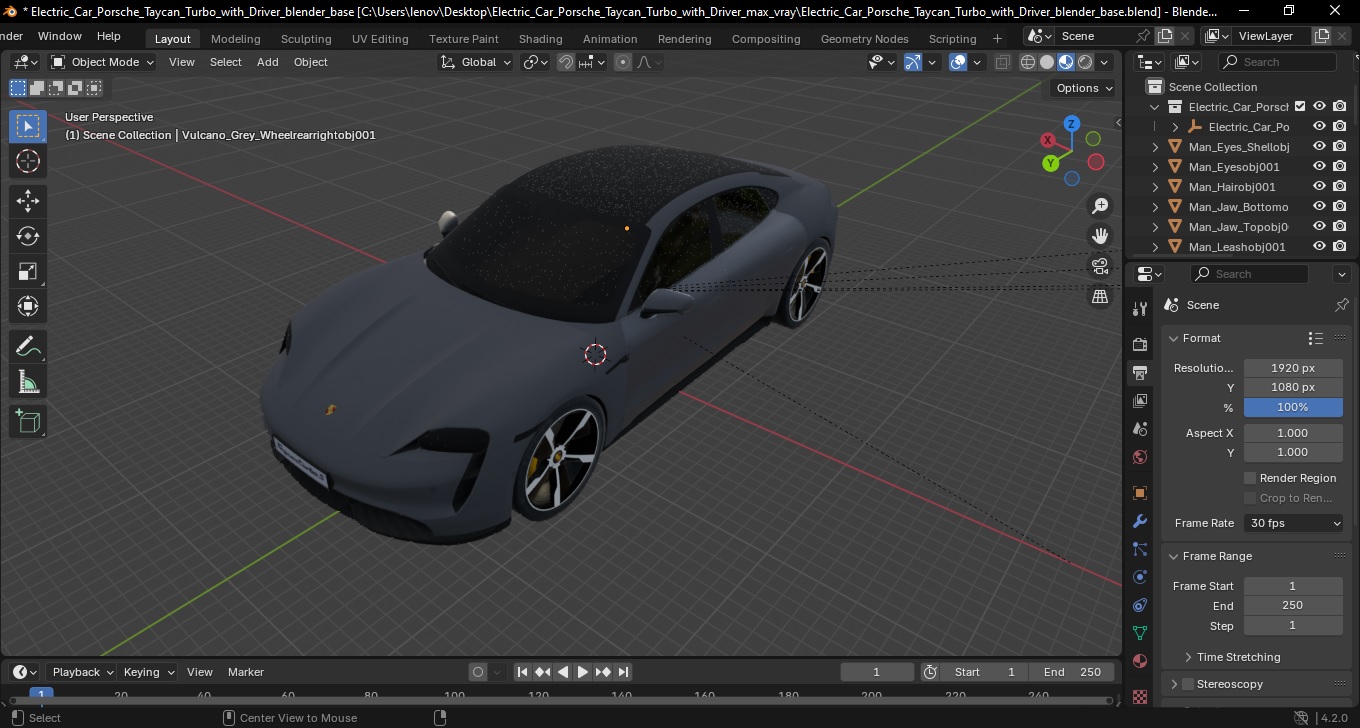
Task: Activate the Select Box tool
Action: pyautogui.click(x=28, y=126)
